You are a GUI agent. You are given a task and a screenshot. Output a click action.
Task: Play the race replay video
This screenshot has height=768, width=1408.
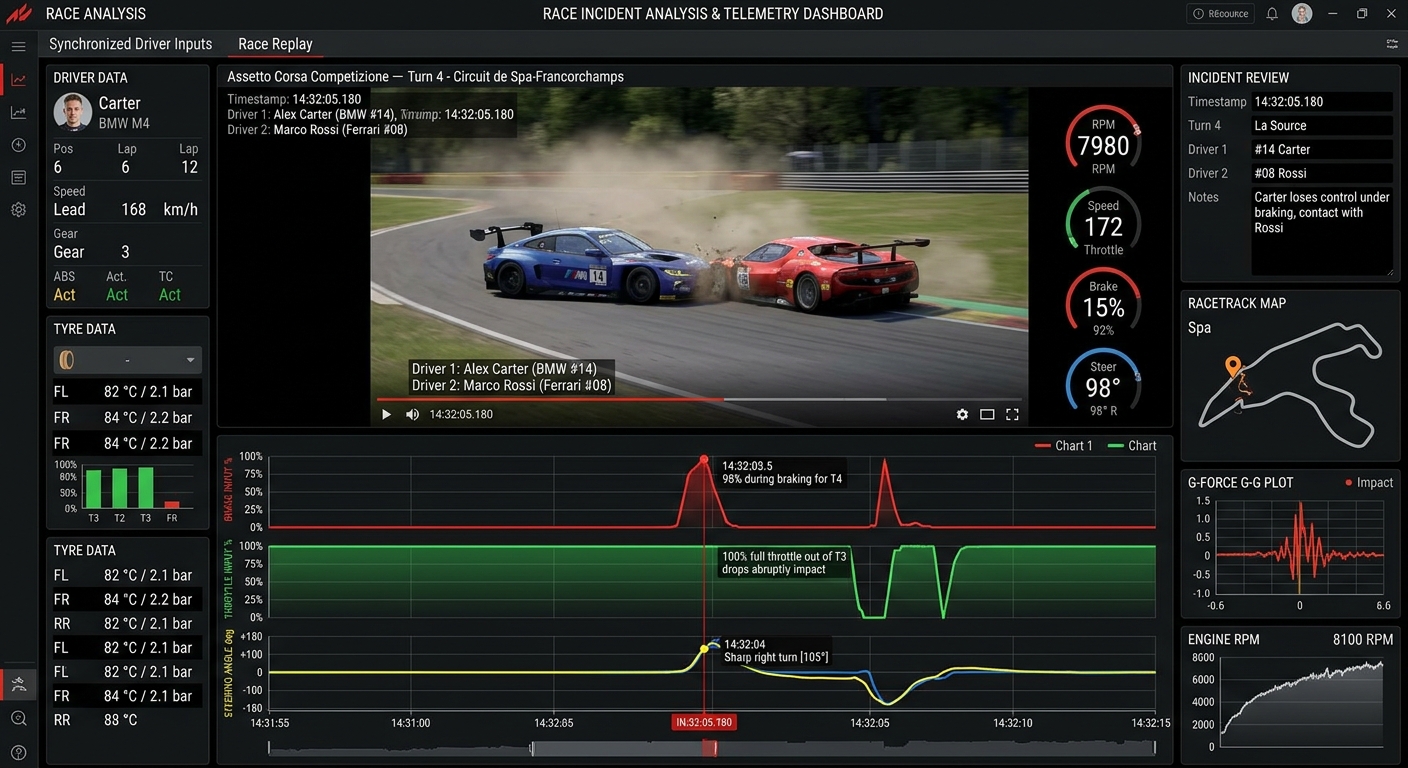pyautogui.click(x=386, y=414)
